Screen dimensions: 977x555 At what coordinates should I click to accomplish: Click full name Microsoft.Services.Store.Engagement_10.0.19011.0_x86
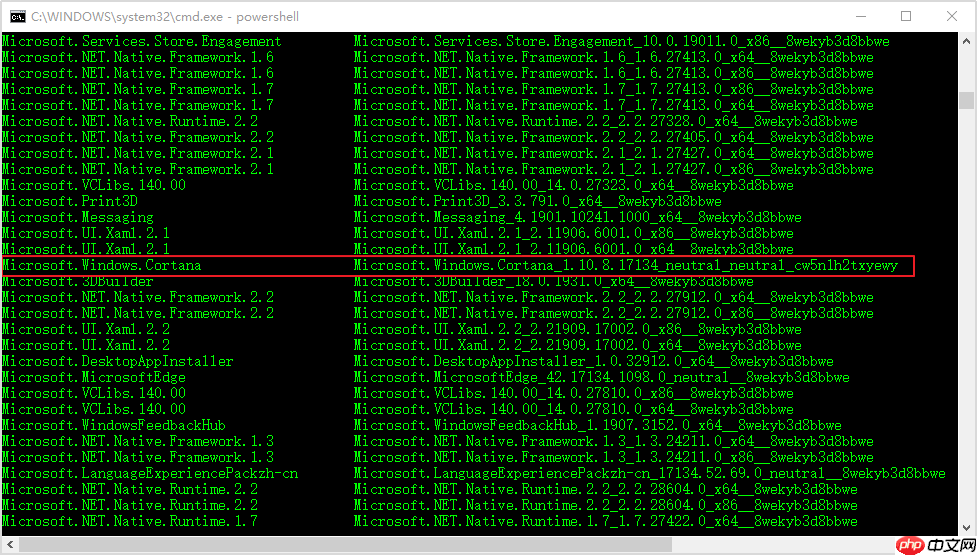pos(622,42)
